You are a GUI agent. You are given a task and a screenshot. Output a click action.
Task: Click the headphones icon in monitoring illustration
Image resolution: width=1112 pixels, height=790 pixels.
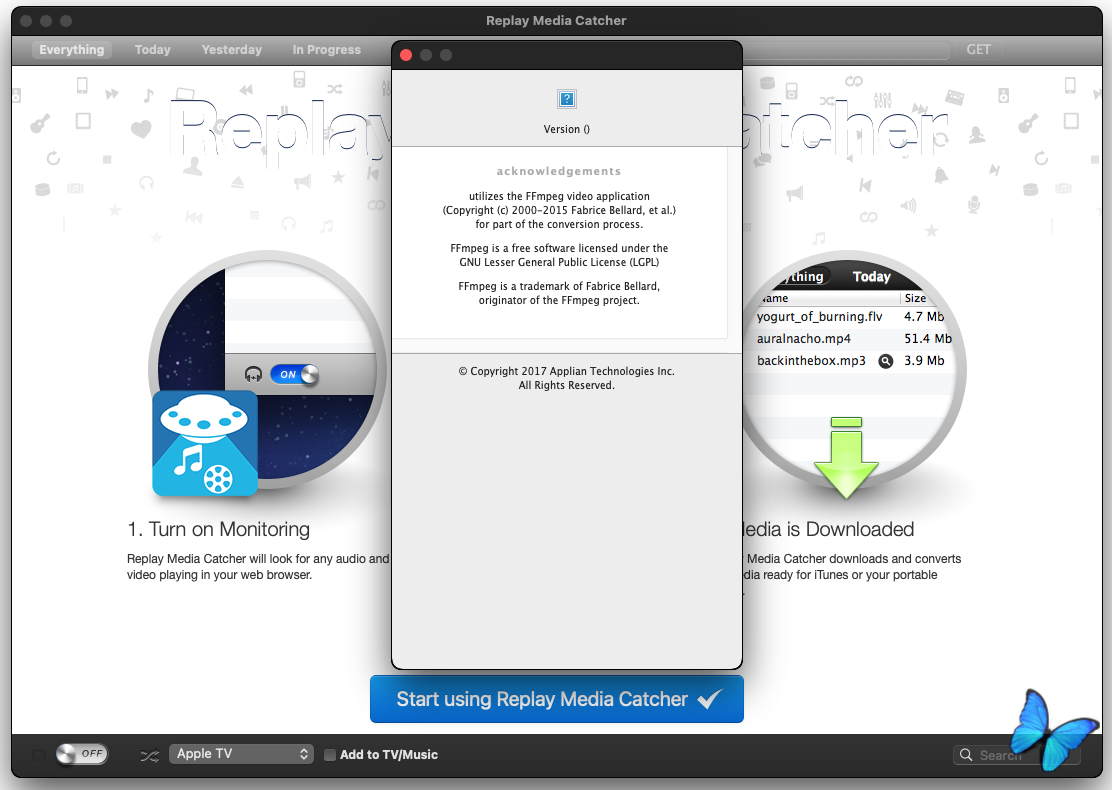254,375
